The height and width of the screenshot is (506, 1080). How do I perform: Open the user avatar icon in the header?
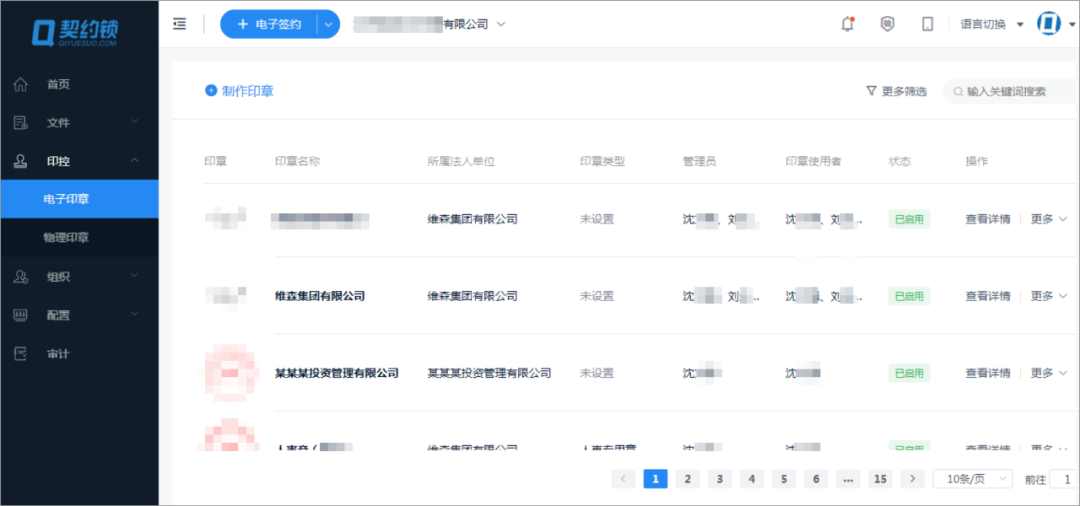pos(1048,24)
